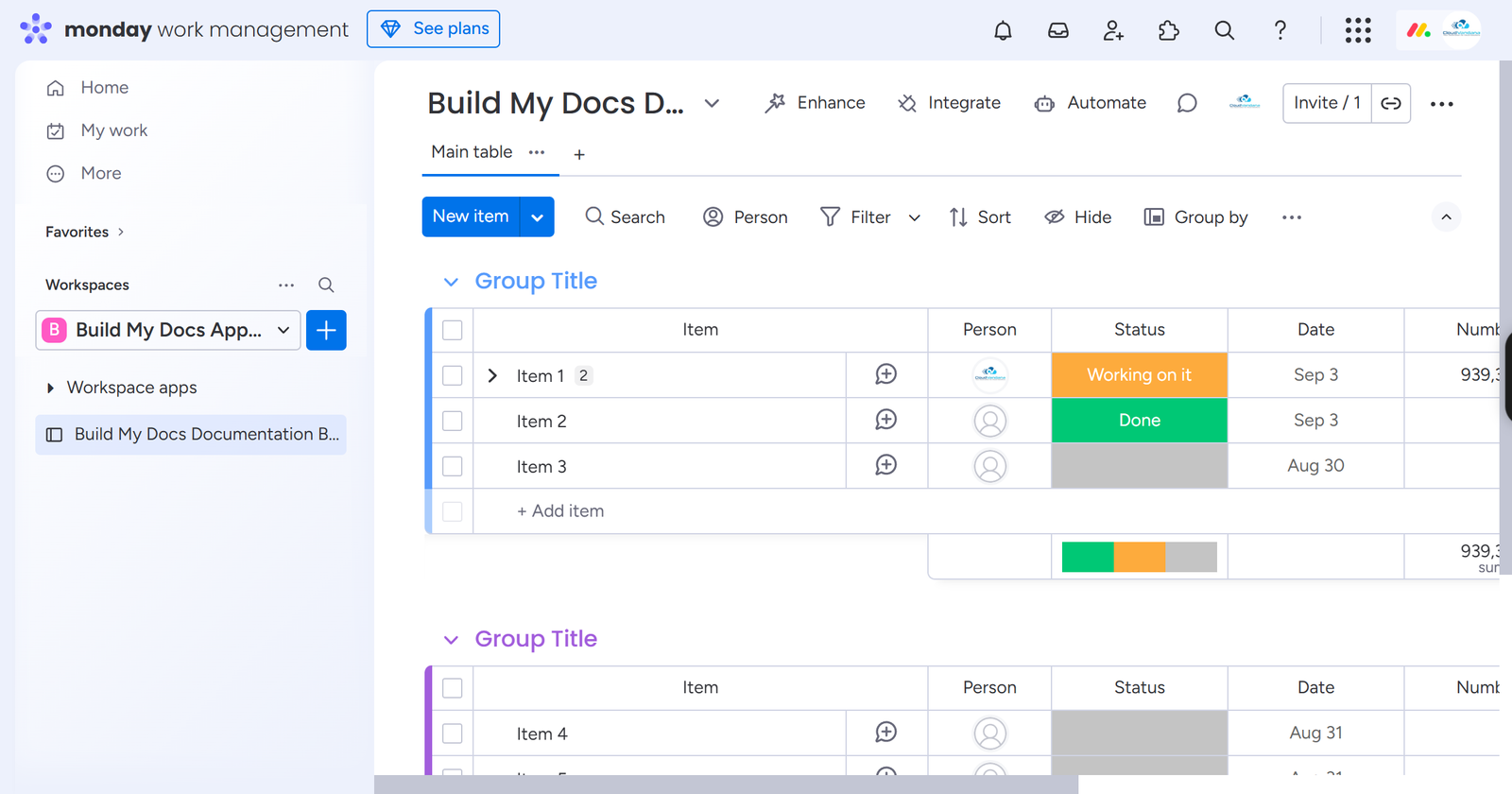Collapse the second purple Group Title chevron
Viewport: 1512px width, 794px height.
(x=451, y=640)
